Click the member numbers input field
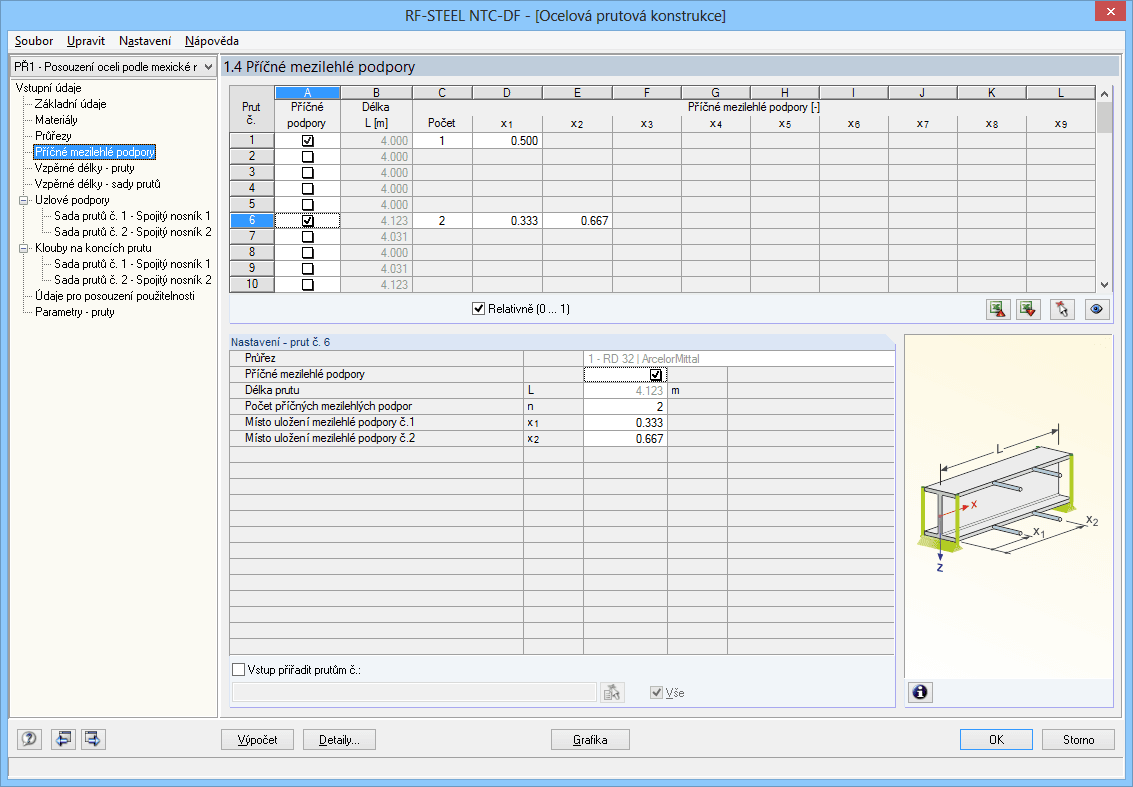Image resolution: width=1133 pixels, height=787 pixels. (414, 692)
